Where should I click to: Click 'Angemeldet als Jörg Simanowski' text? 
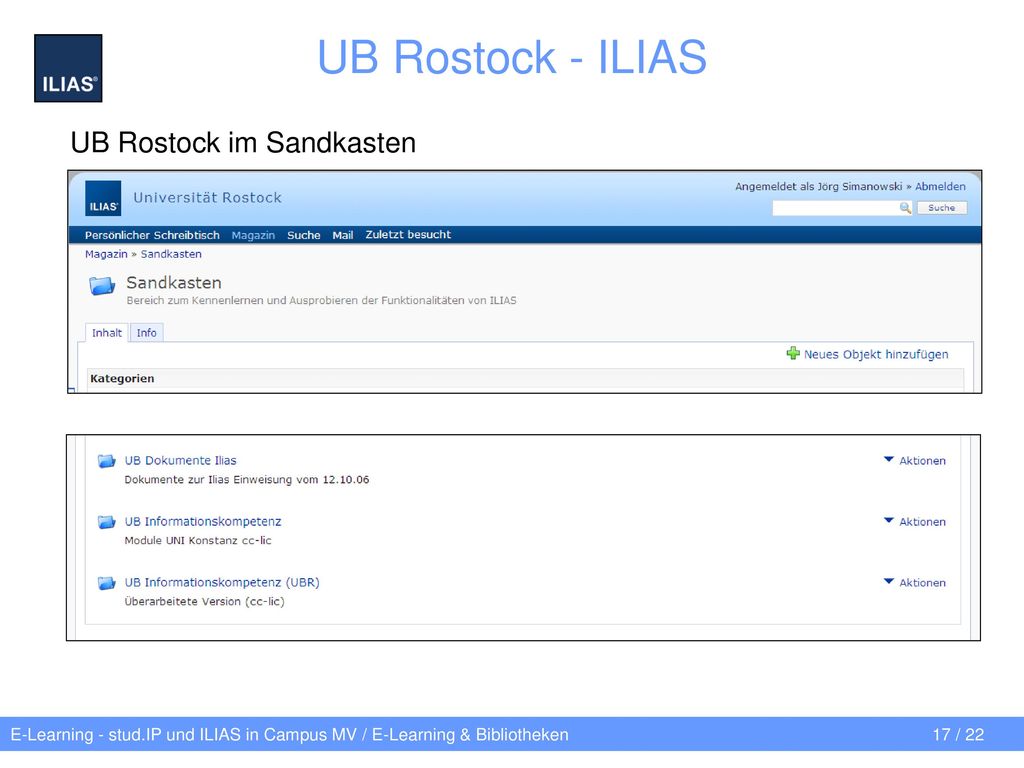818,186
